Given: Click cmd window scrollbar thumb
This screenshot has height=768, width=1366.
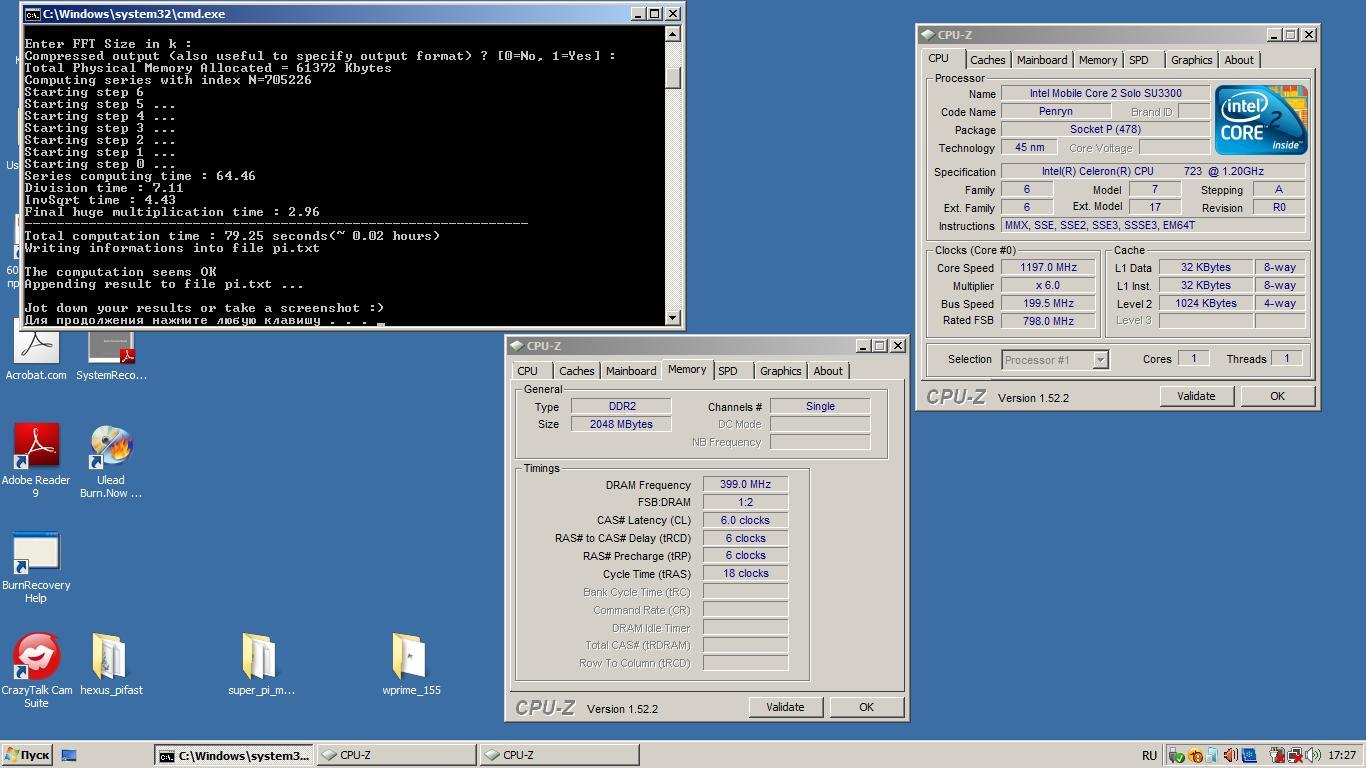Looking at the screenshot, I should pyautogui.click(x=673, y=77).
